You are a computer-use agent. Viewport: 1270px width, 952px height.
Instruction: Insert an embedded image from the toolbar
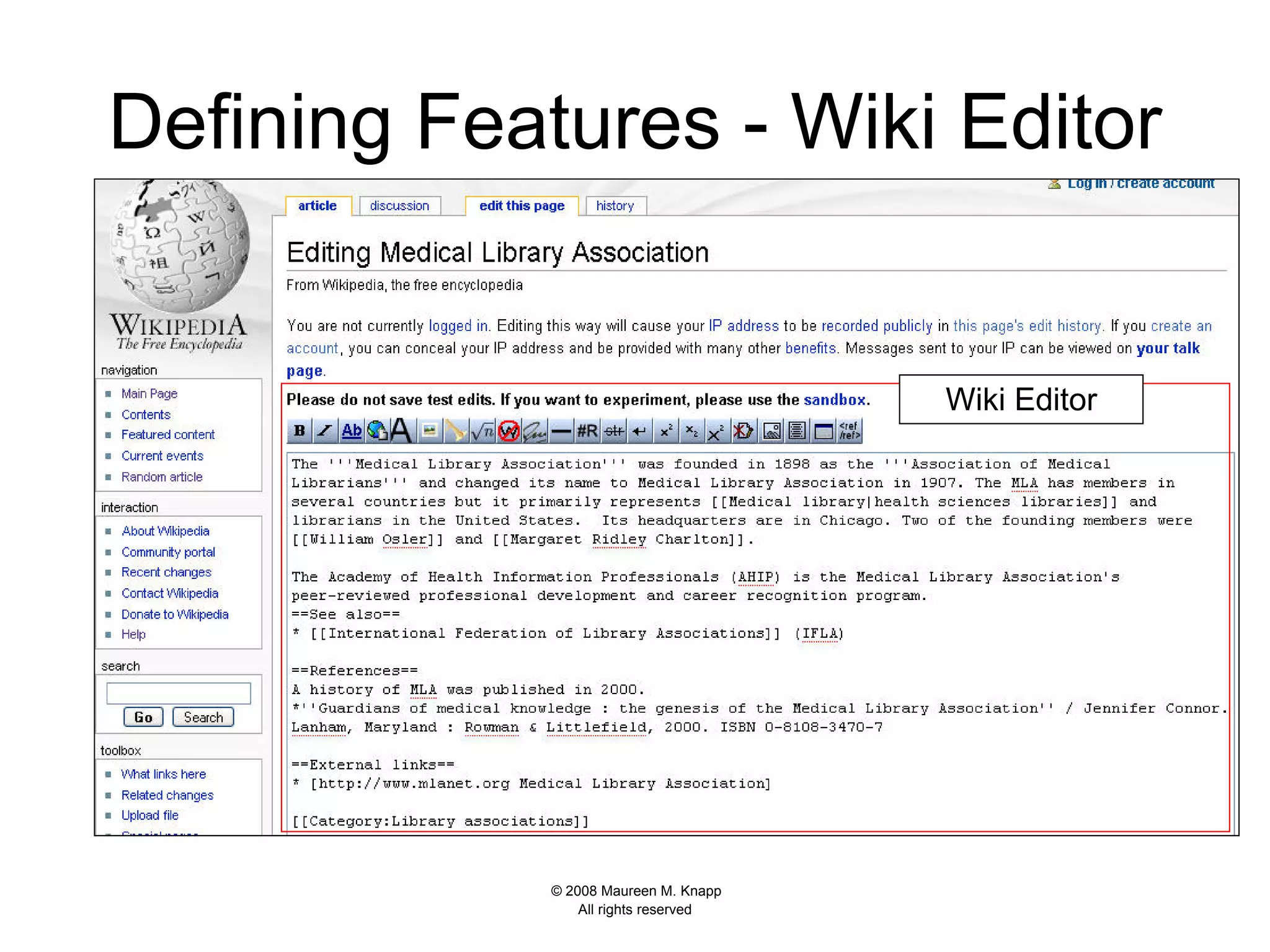(x=429, y=431)
